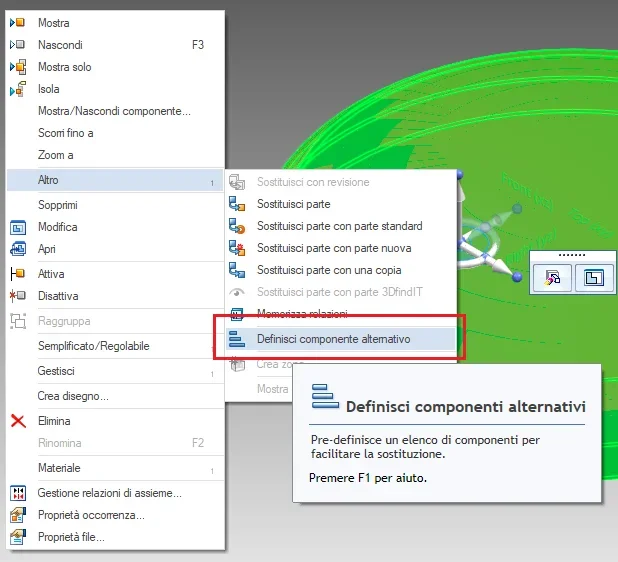Choose Semplificato/Regolabile from the menu
The image size is (618, 562).
(x=94, y=346)
